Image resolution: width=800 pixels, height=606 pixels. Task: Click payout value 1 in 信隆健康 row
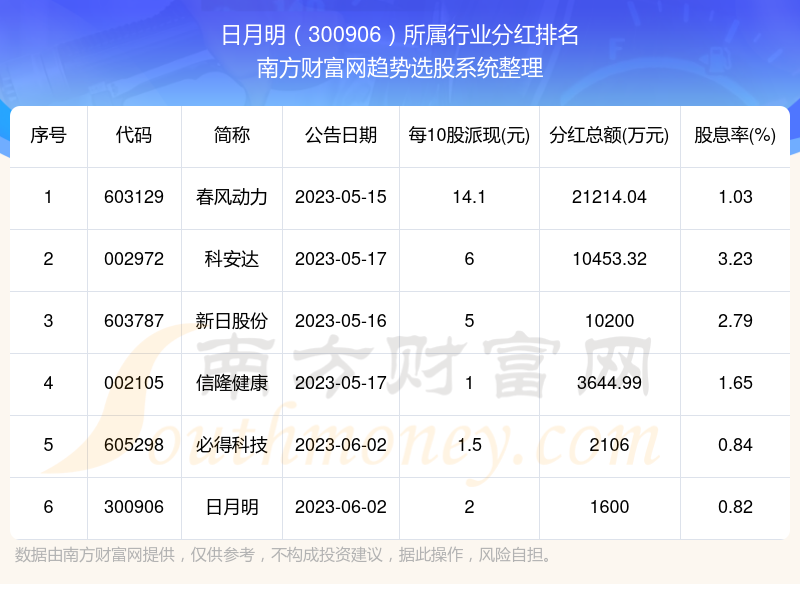click(469, 383)
